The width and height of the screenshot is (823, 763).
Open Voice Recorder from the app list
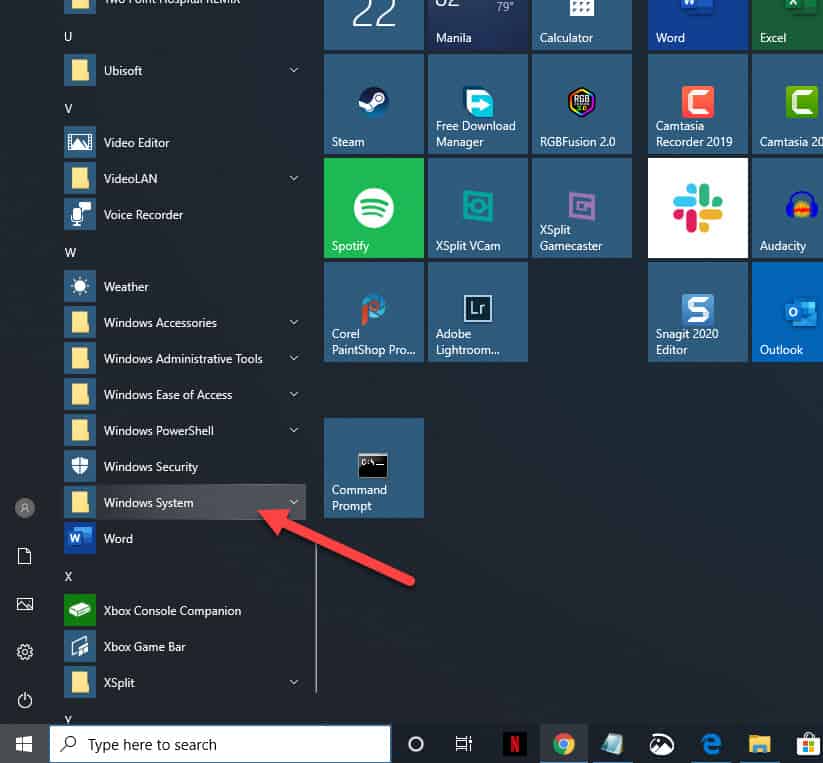coord(185,215)
